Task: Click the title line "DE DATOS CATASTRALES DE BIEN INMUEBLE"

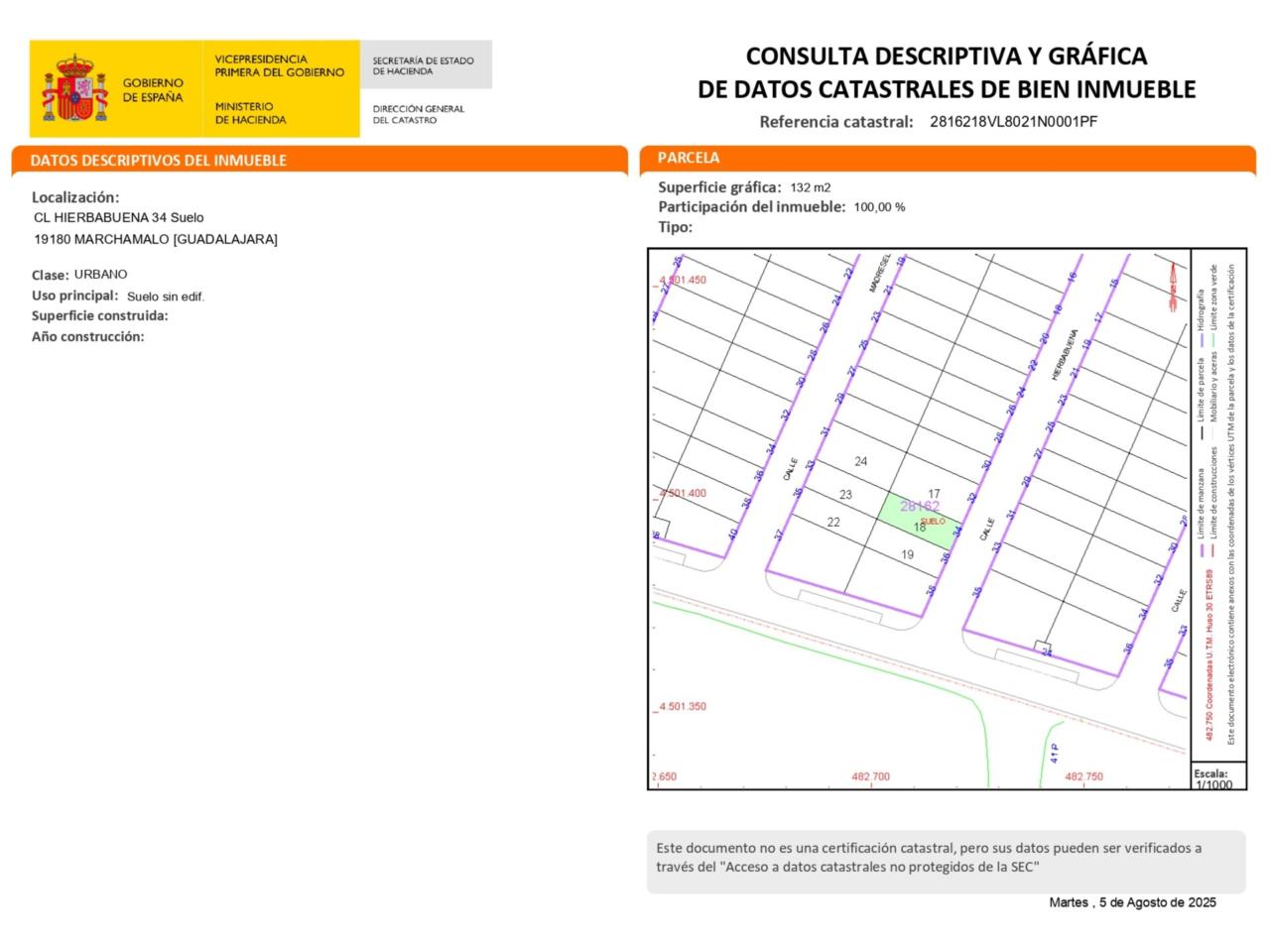Action: click(x=947, y=89)
